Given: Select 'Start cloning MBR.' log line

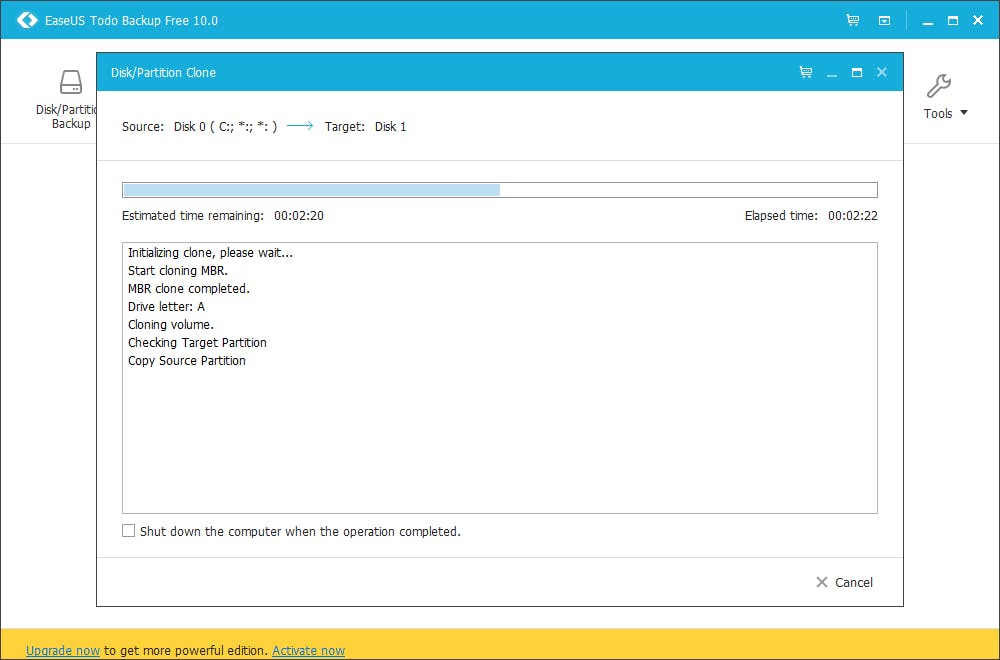Looking at the screenshot, I should tap(178, 270).
